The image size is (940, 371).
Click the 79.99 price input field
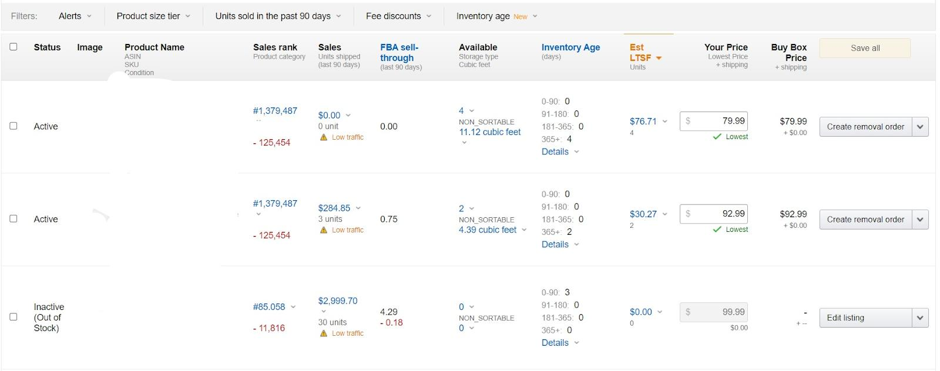click(x=713, y=121)
